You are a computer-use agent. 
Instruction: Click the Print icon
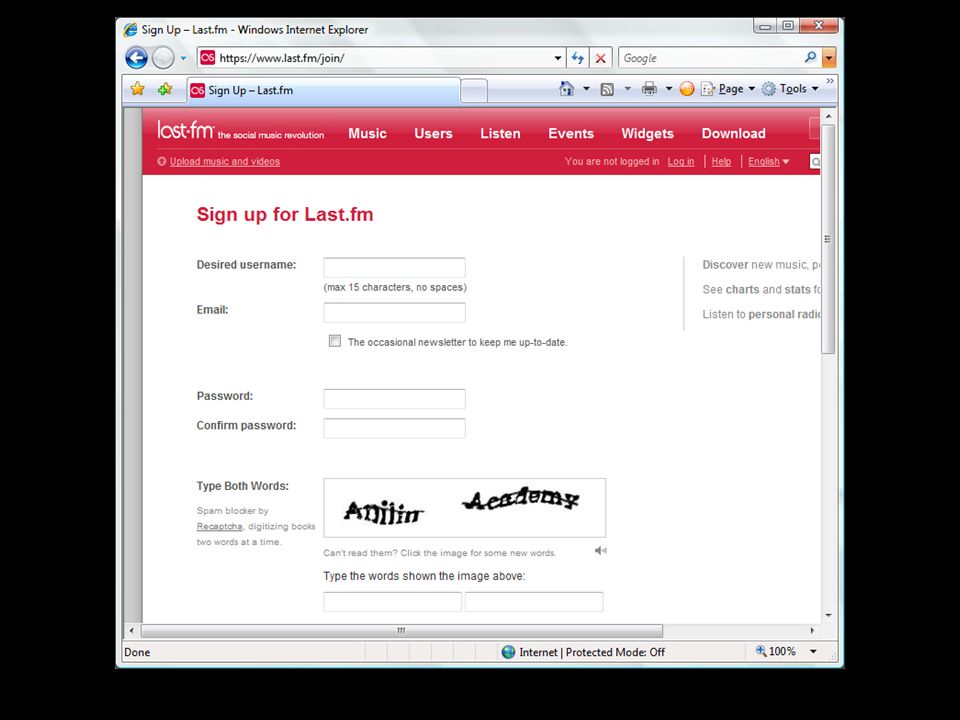(x=649, y=89)
